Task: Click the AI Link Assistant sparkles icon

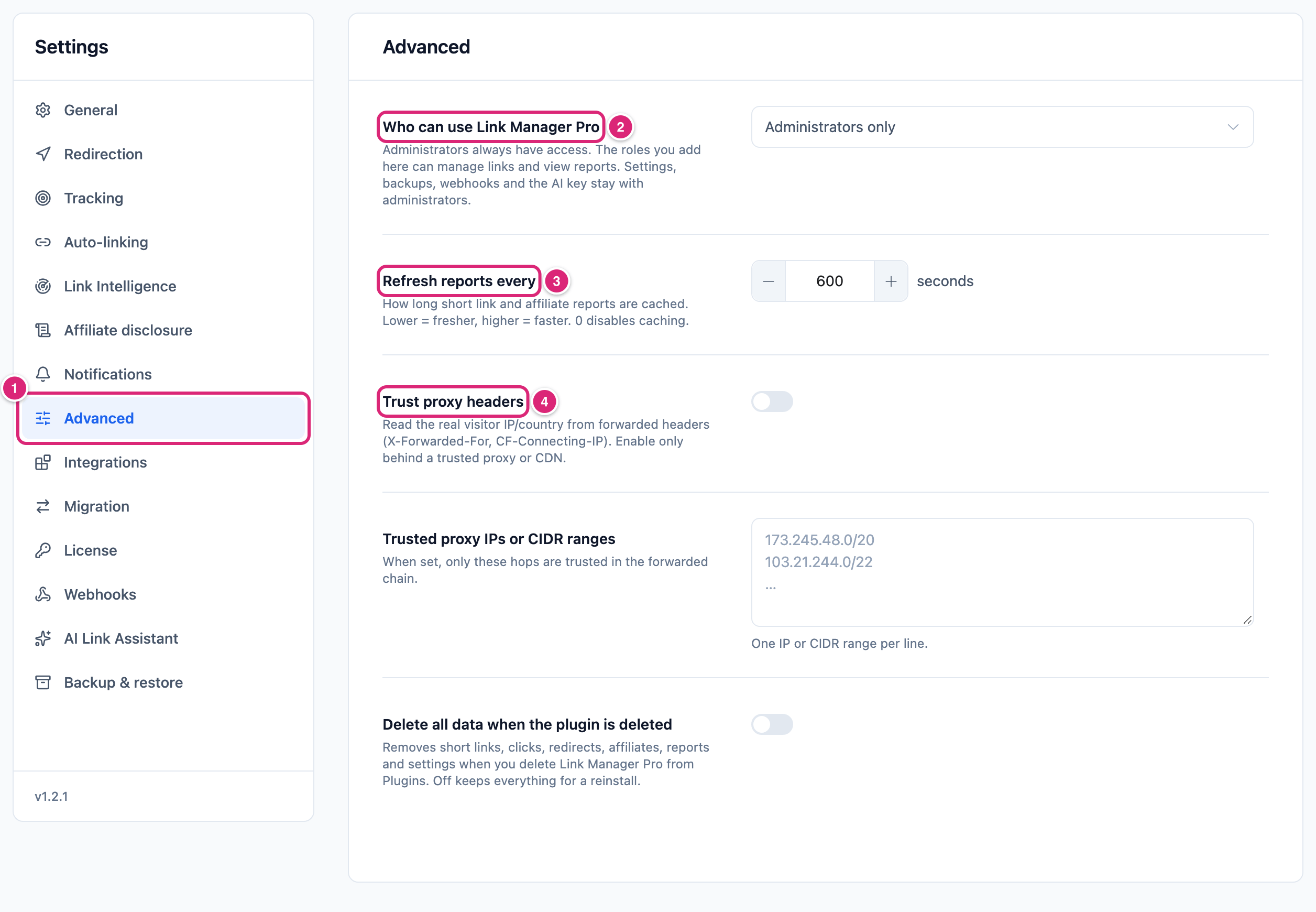Action: [43, 638]
